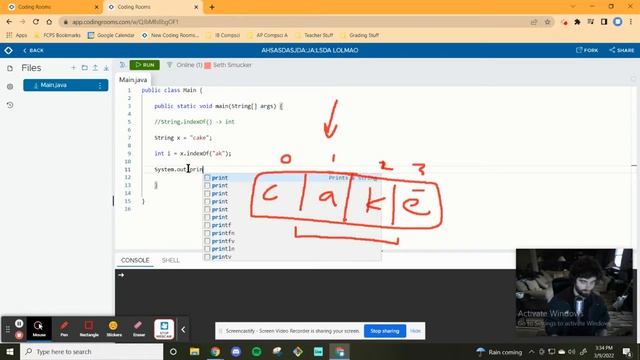Open the Windows Start menu
Screen dimensions: 640x360
click(10, 351)
